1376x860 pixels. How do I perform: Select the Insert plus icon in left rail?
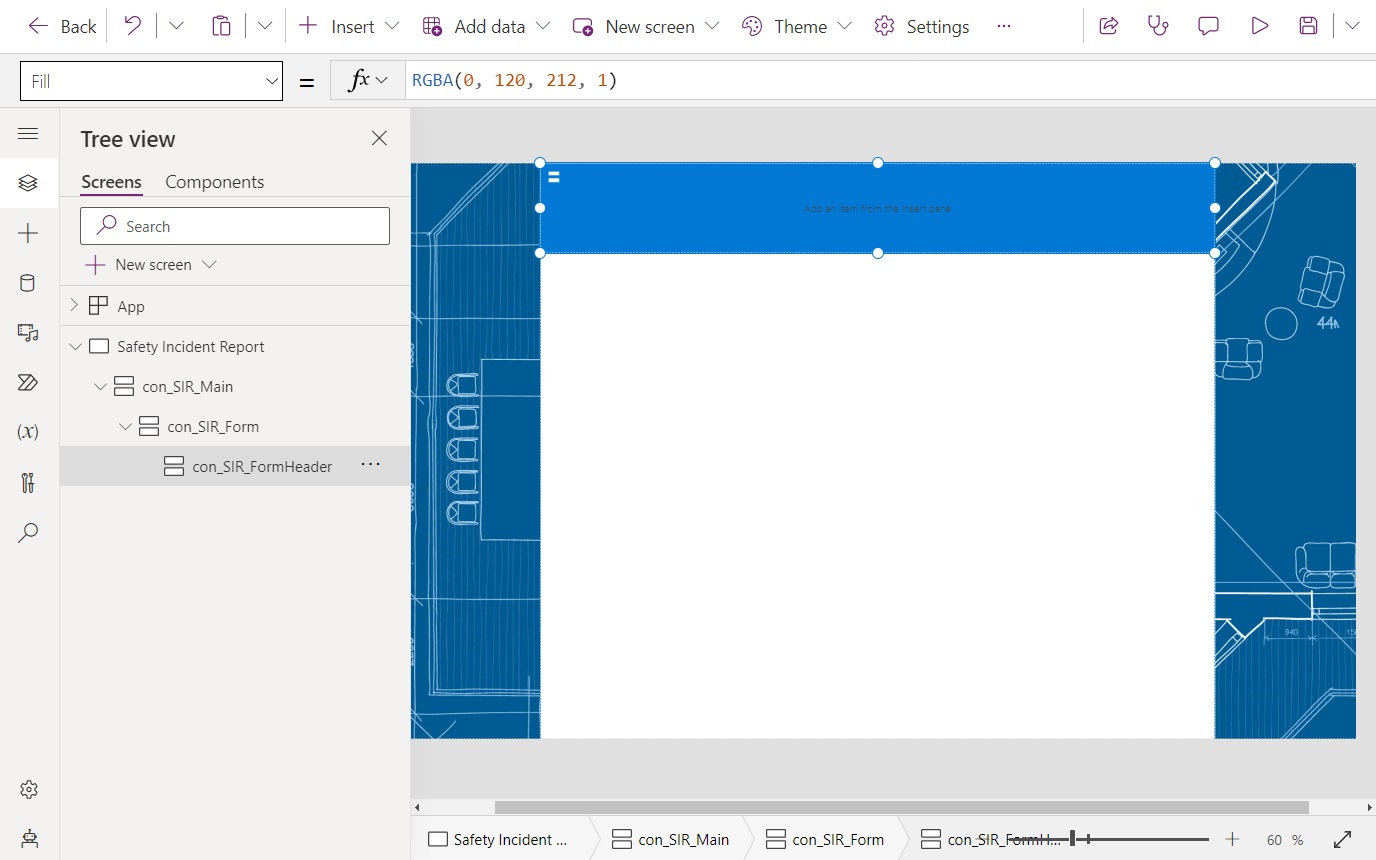29,232
